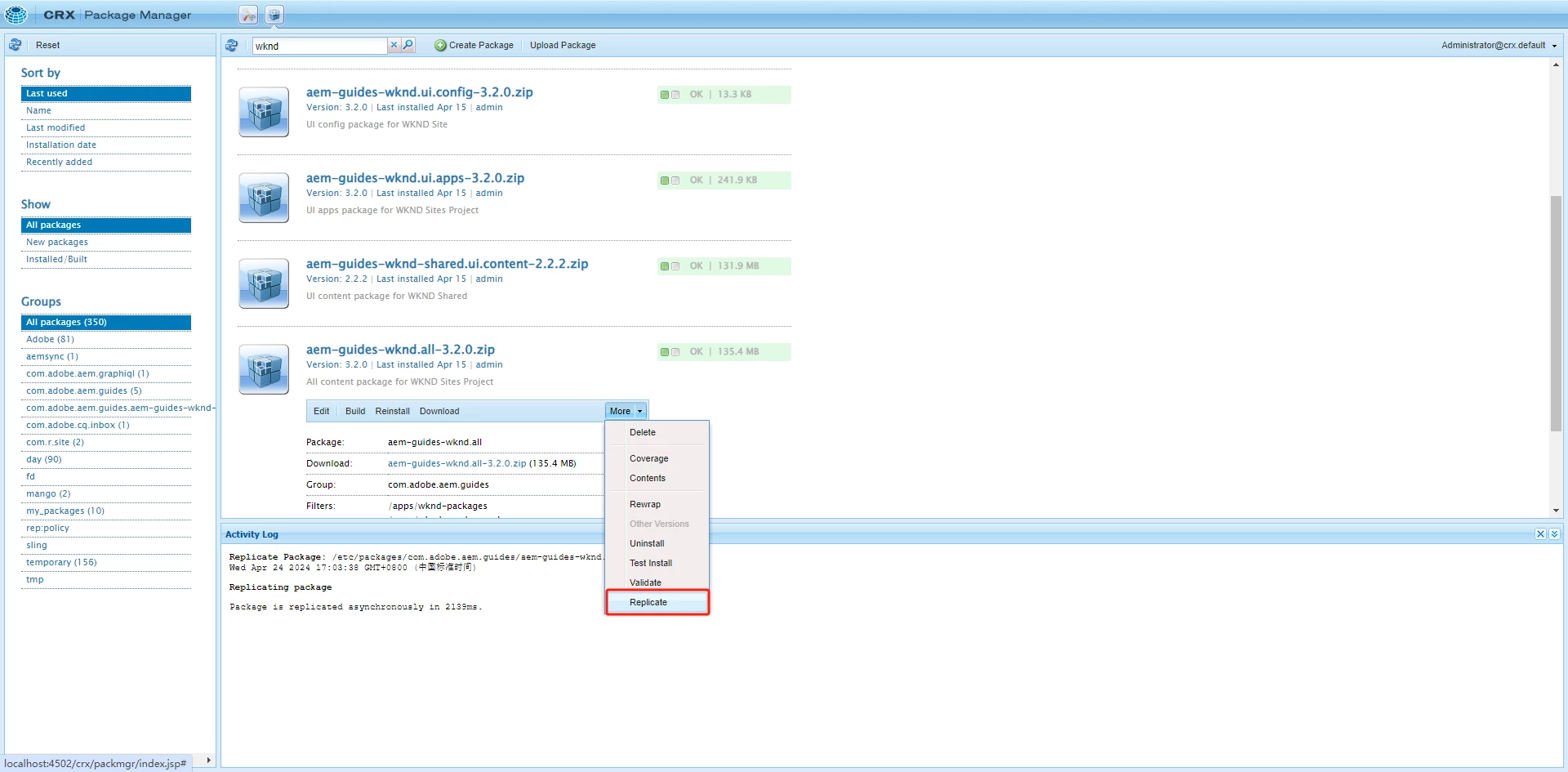Open the tools wrench icon in header

click(x=248, y=15)
